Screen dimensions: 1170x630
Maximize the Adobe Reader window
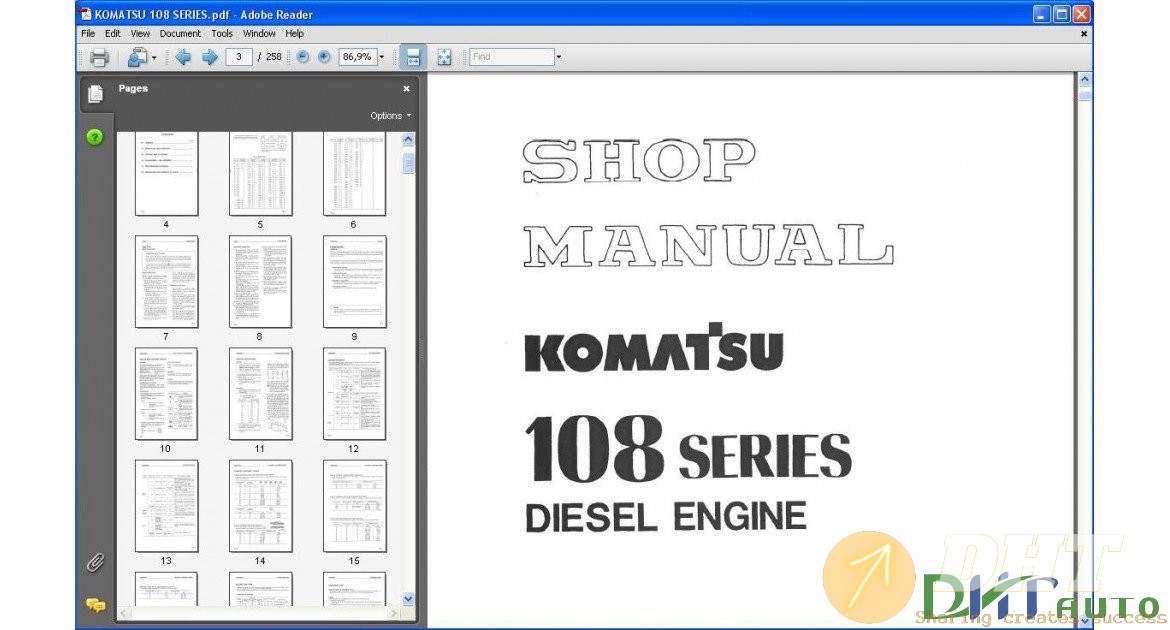pos(1061,14)
